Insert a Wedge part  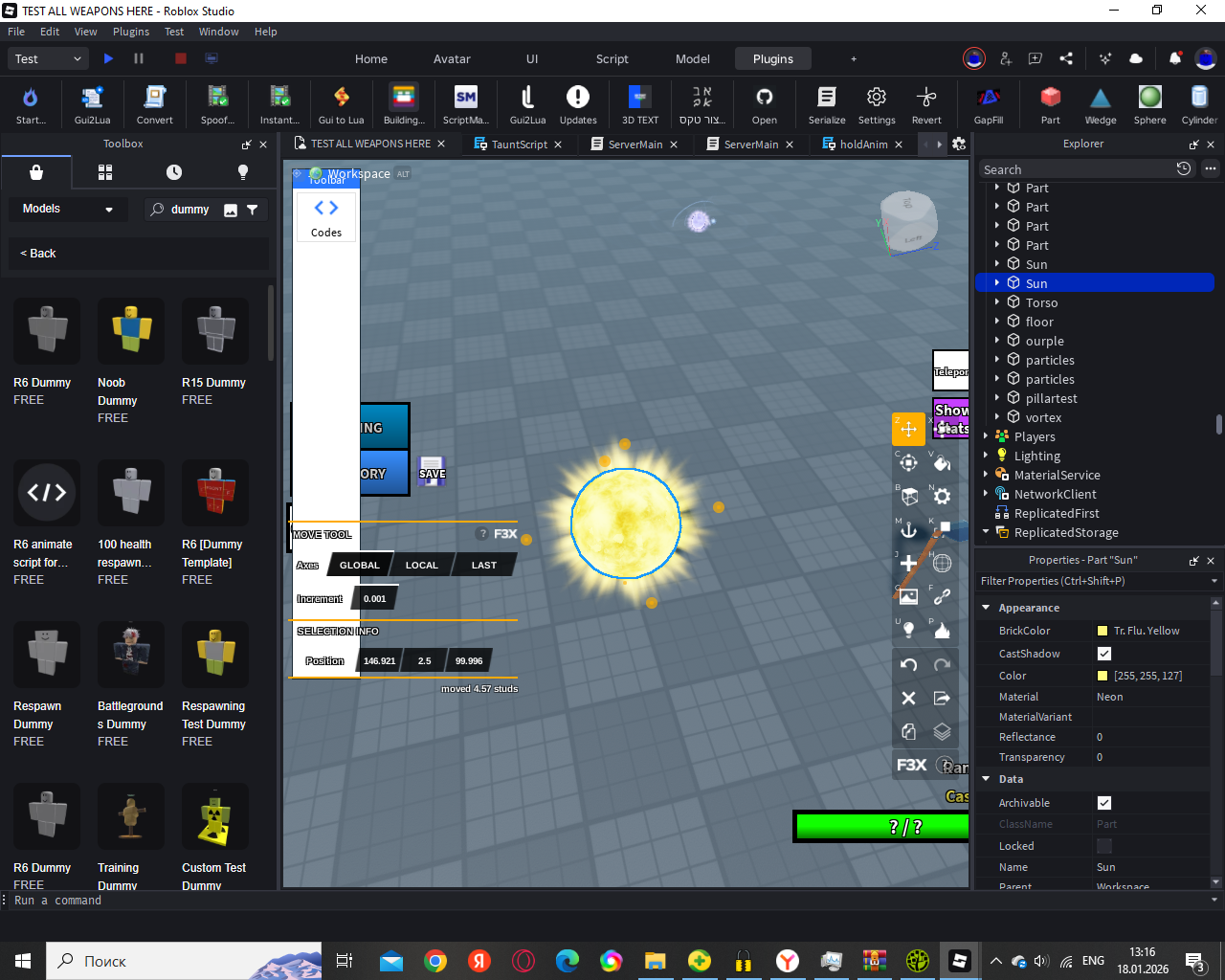click(1101, 104)
